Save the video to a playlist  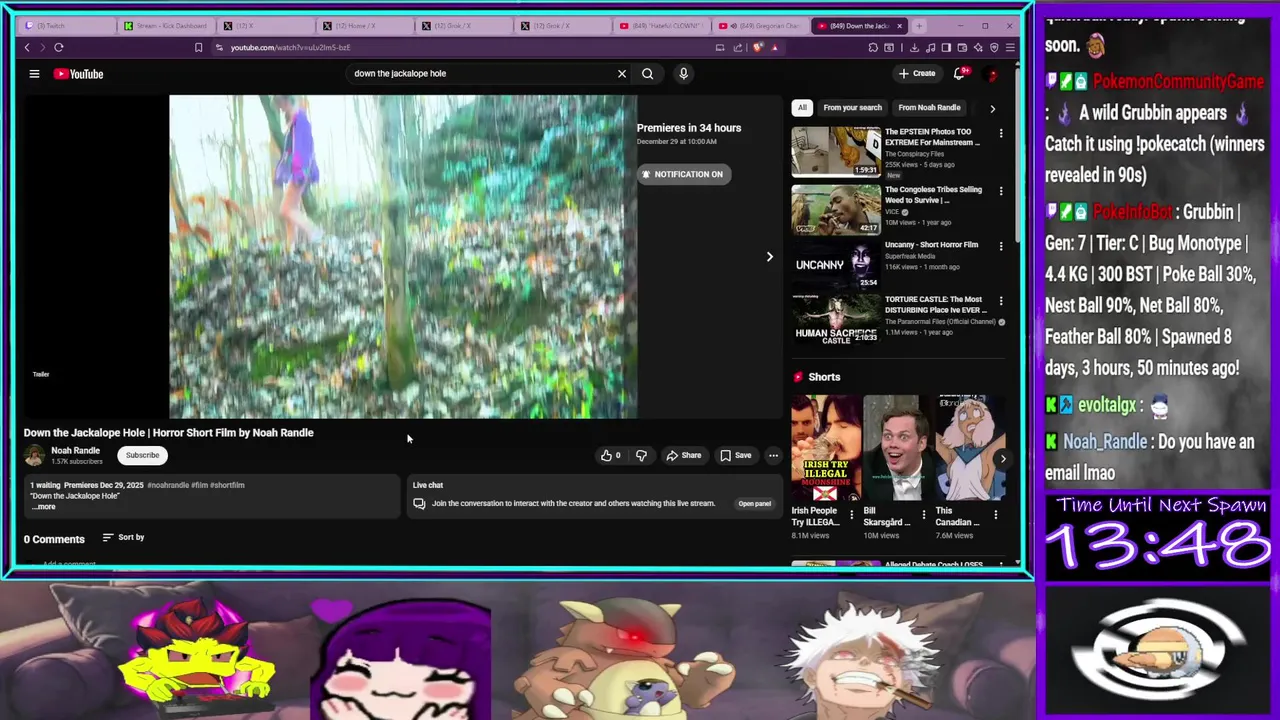pos(736,455)
